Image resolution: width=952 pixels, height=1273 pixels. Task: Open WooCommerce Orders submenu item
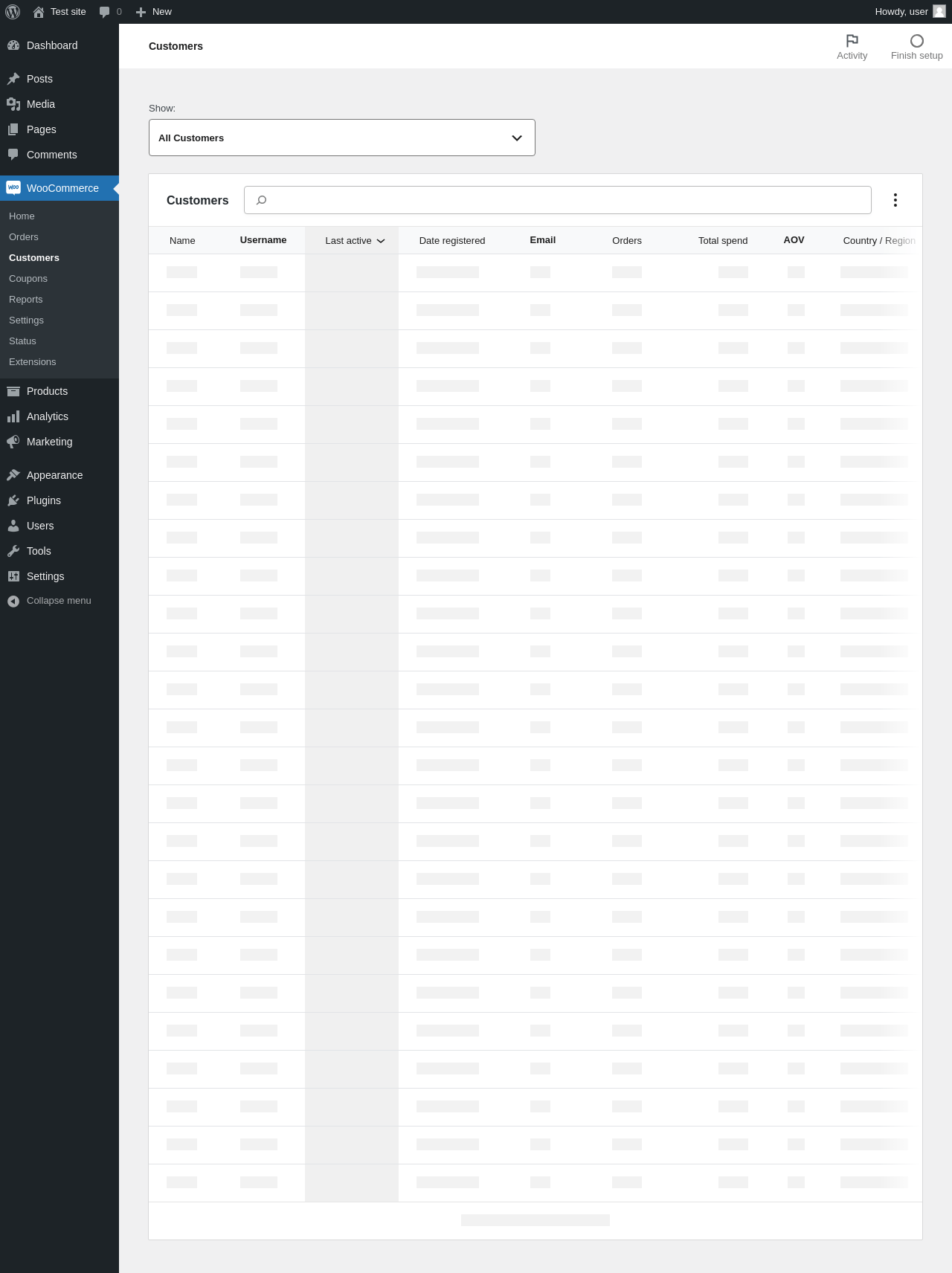pyautogui.click(x=24, y=236)
